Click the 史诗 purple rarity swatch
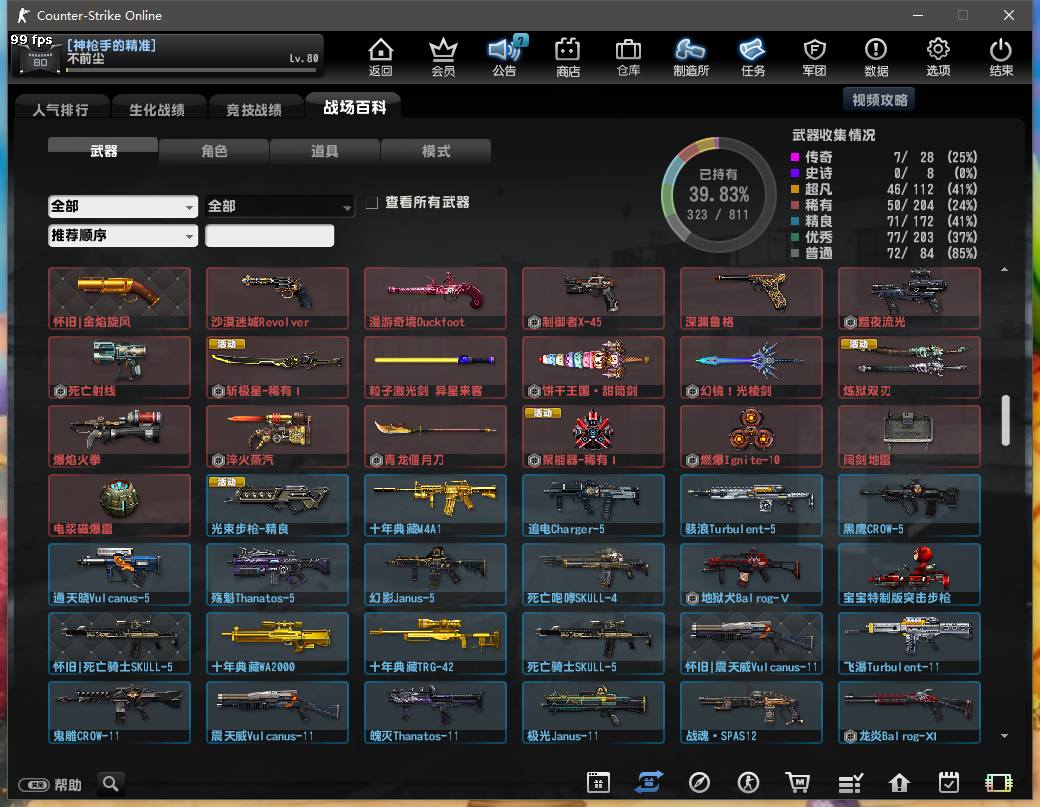The width and height of the screenshot is (1040, 807). pos(795,173)
